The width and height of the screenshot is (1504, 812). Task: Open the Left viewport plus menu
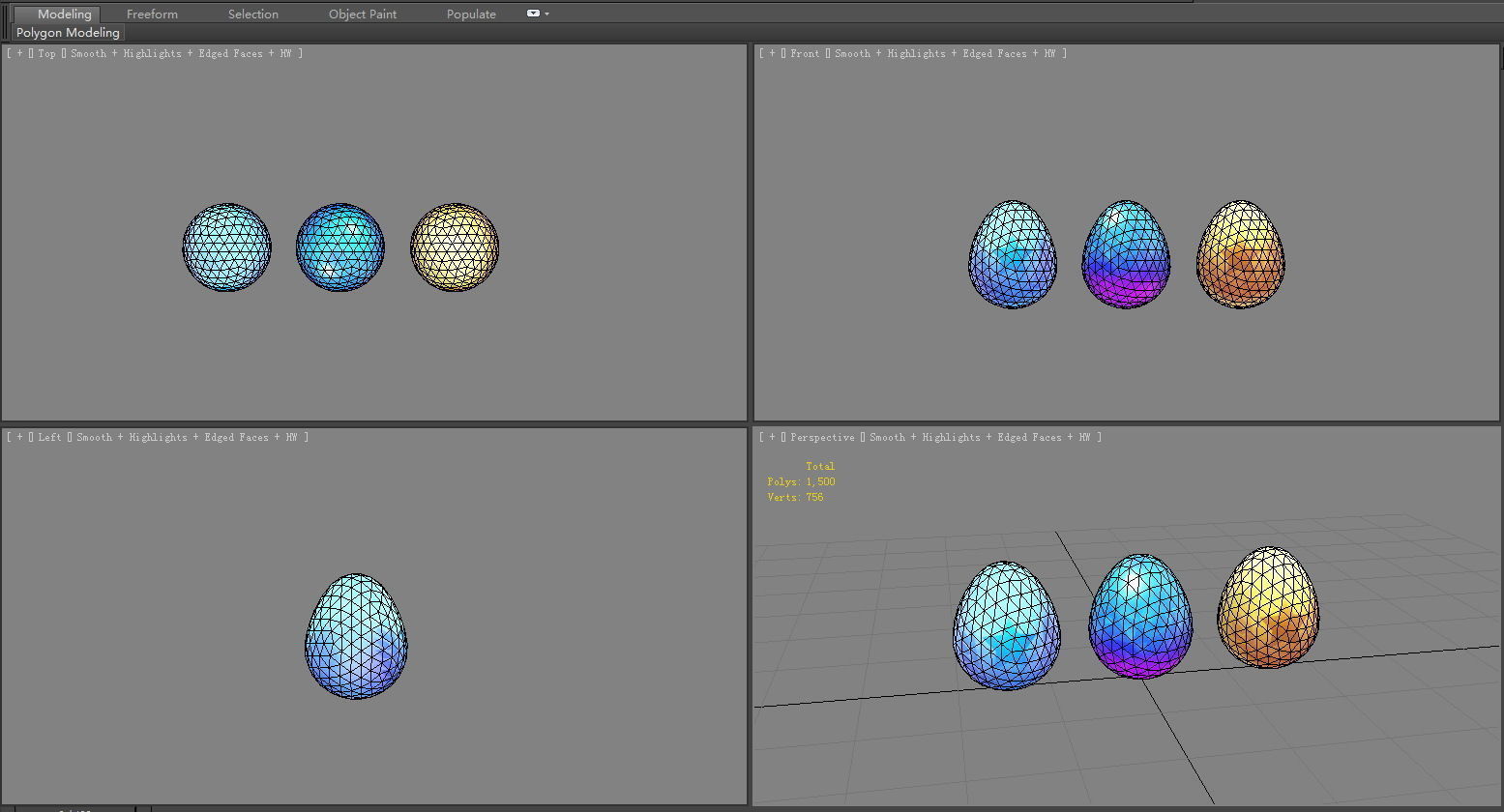click(x=19, y=438)
